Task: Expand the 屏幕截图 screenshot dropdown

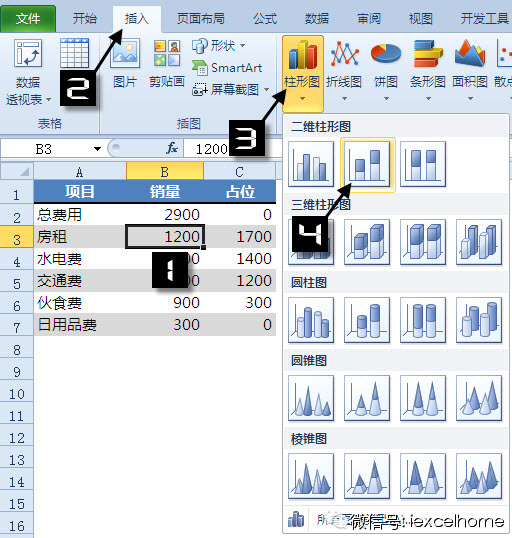Action: coord(266,90)
